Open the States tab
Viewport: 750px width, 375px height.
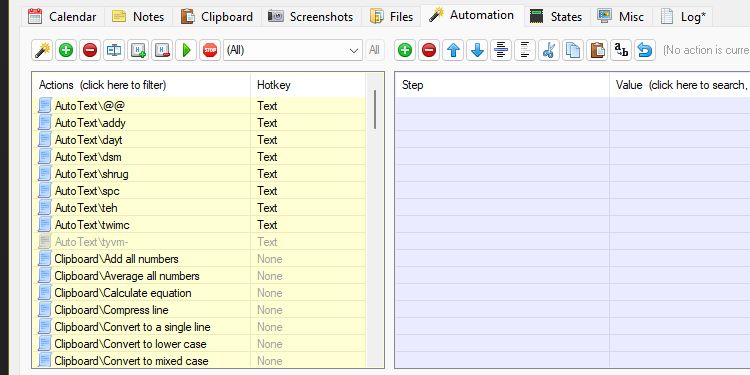coord(557,17)
